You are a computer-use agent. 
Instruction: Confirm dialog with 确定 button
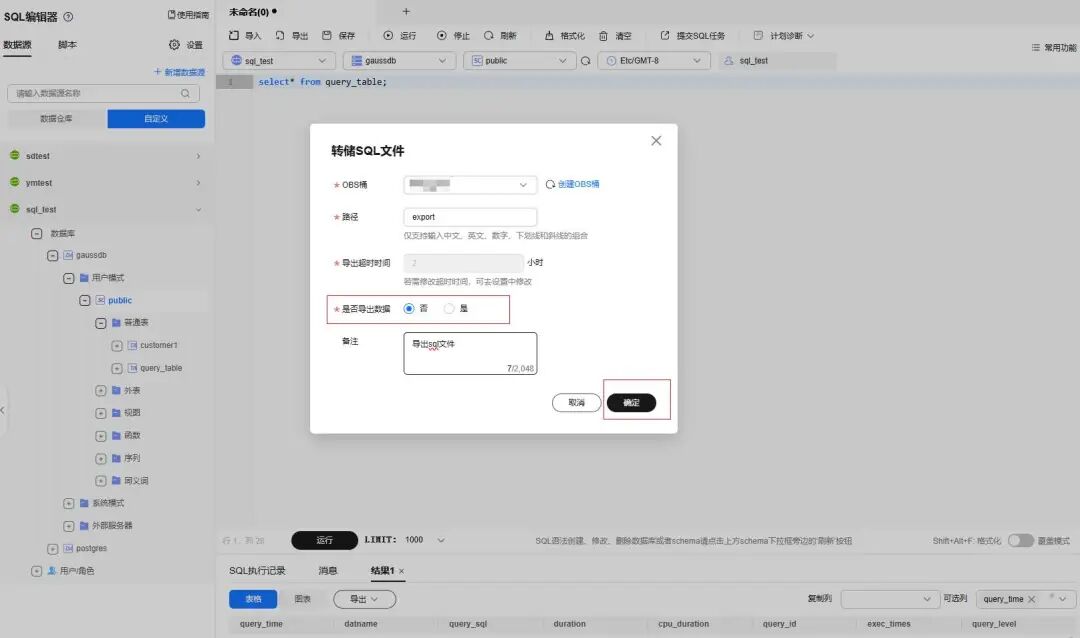click(x=632, y=402)
